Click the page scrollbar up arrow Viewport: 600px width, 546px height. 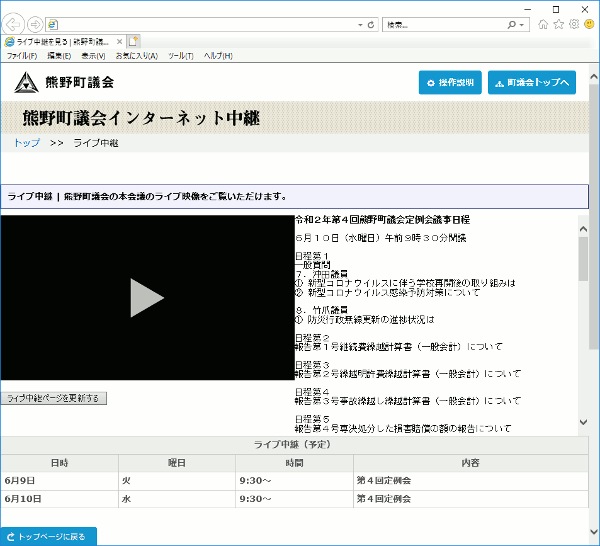(594, 77)
